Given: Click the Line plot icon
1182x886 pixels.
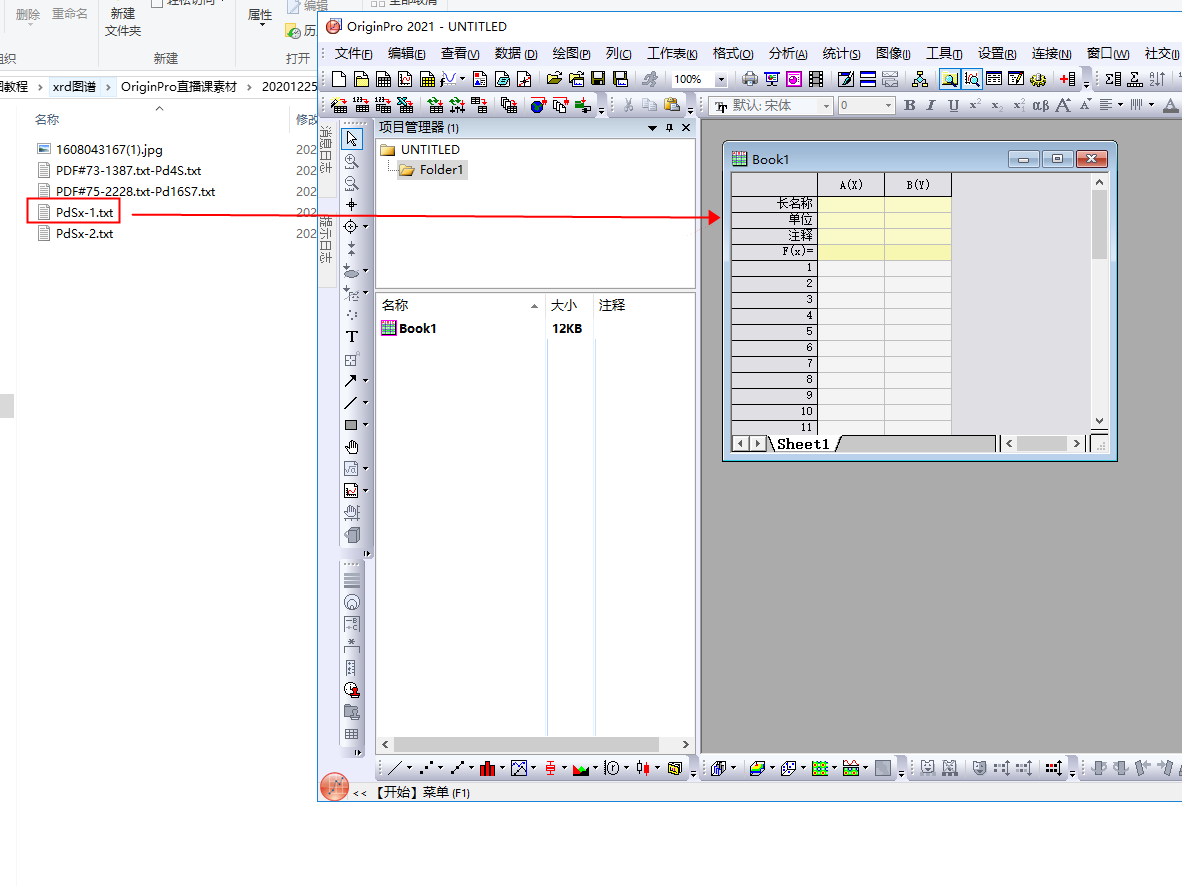Looking at the screenshot, I should point(395,768).
